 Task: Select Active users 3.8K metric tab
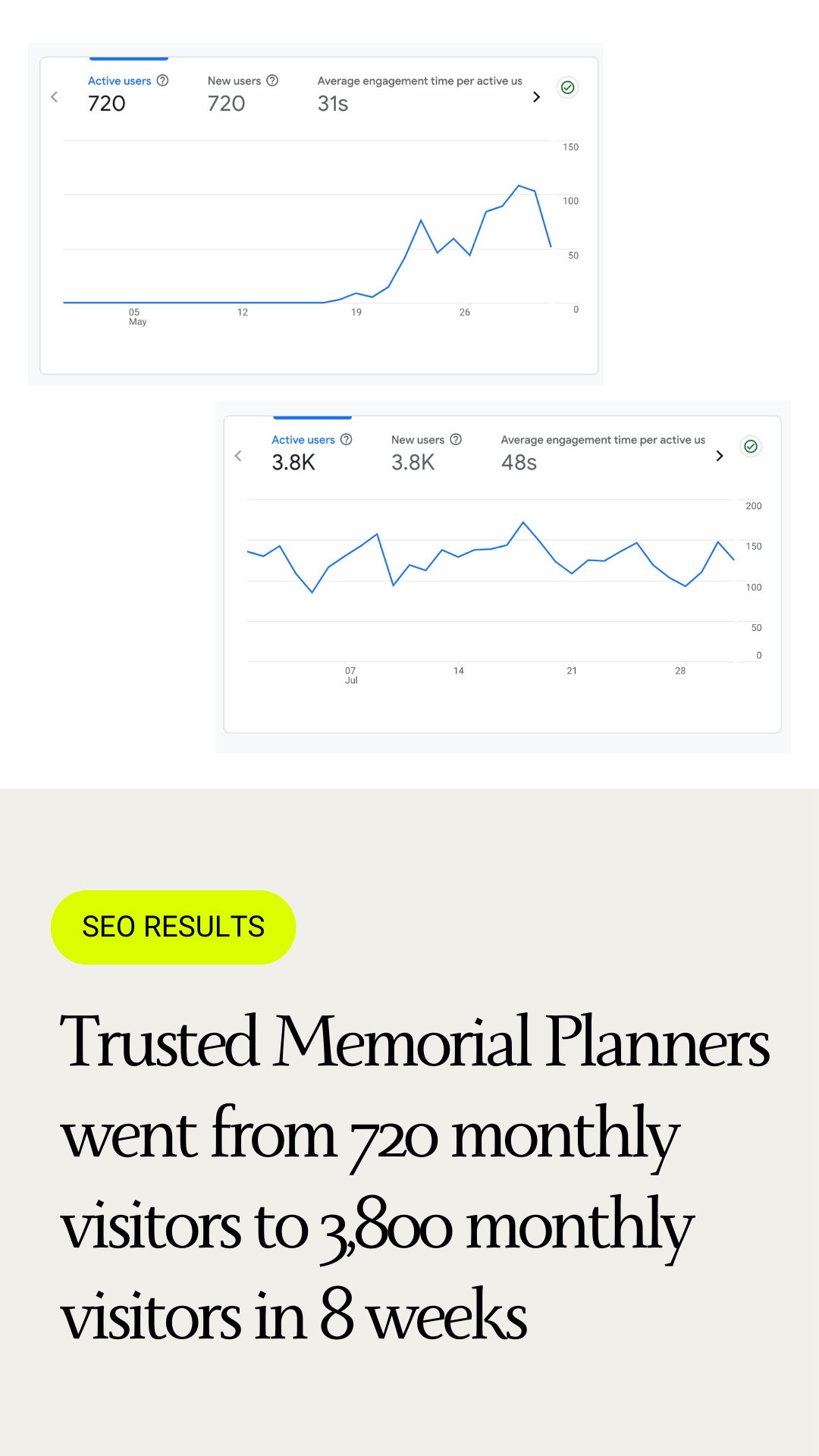[312, 452]
